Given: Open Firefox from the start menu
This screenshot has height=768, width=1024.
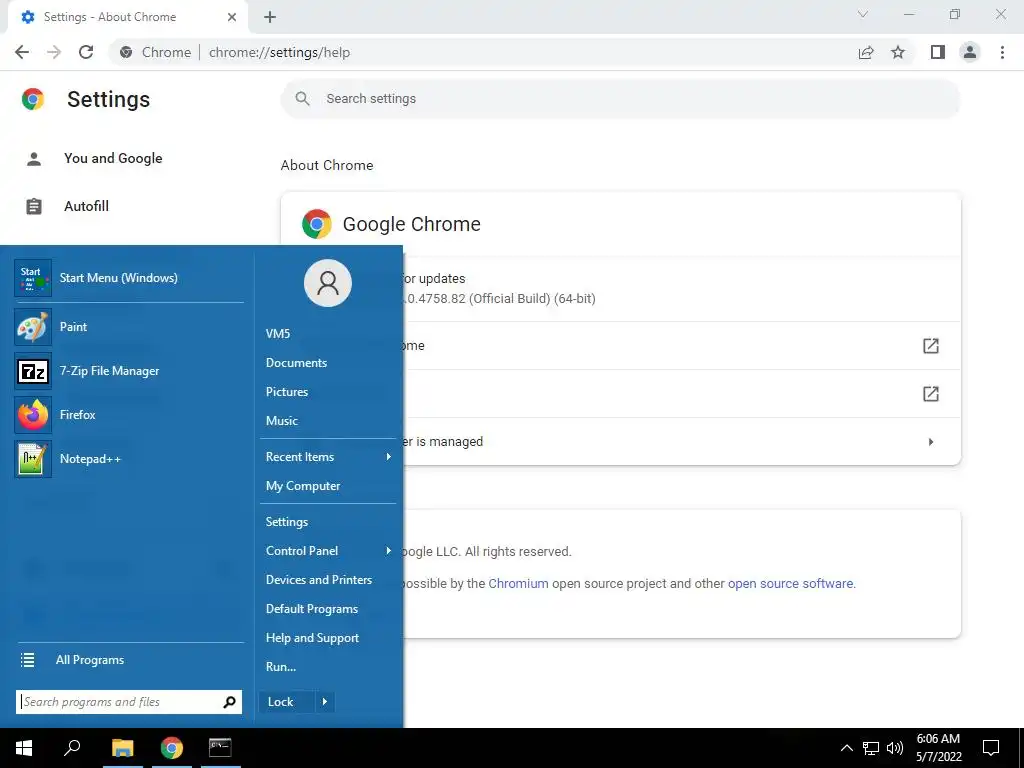Looking at the screenshot, I should [x=129, y=415].
